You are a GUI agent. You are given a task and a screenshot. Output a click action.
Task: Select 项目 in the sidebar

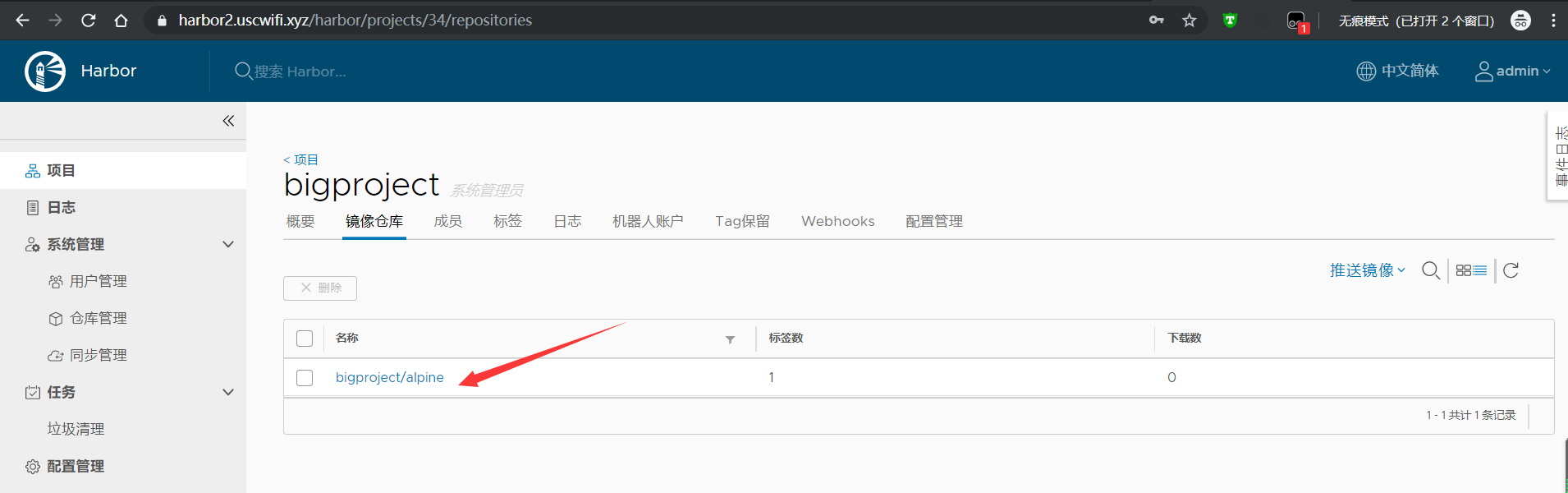click(x=123, y=170)
